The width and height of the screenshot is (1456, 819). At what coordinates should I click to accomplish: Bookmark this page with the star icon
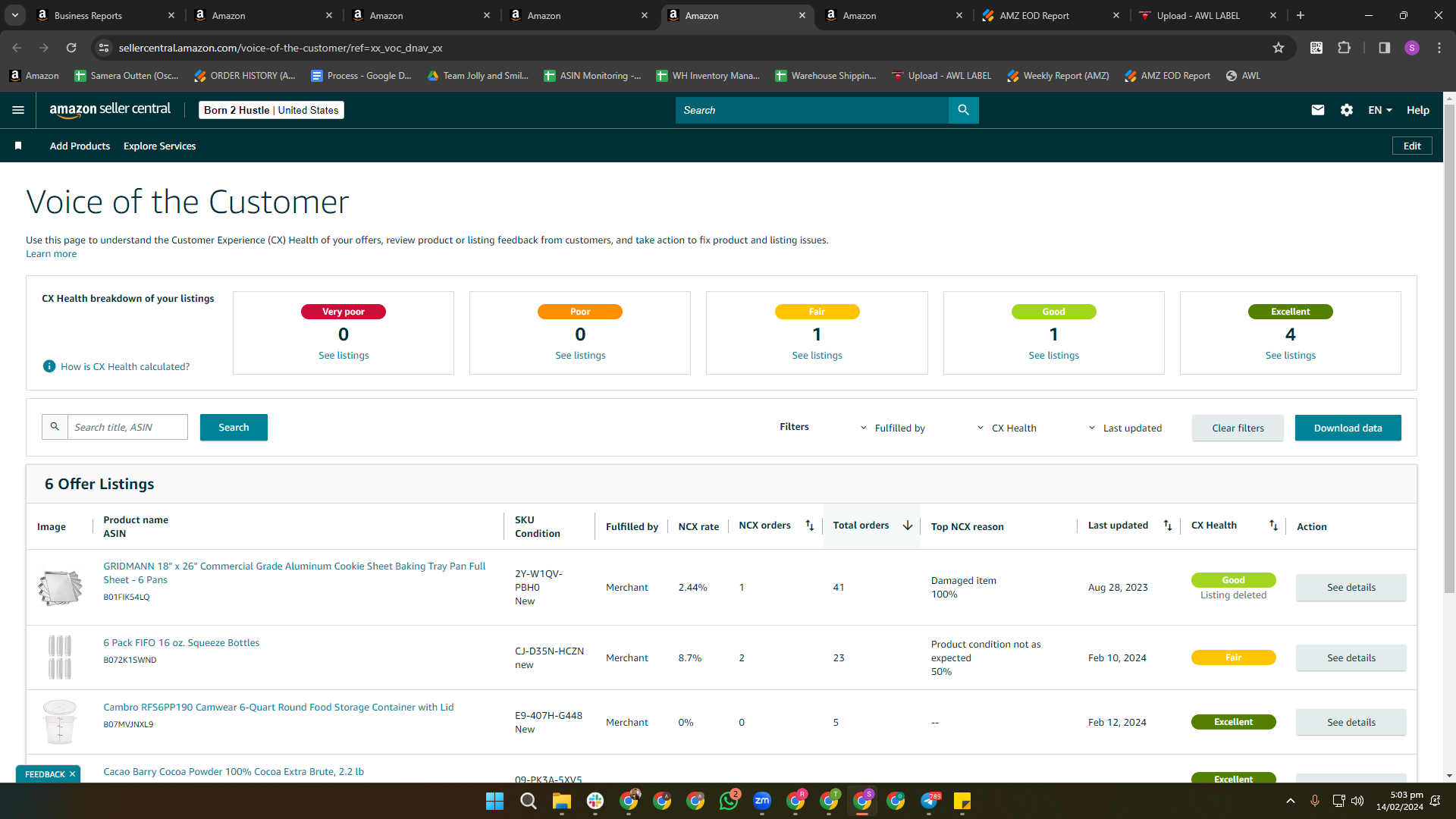pos(1279,48)
